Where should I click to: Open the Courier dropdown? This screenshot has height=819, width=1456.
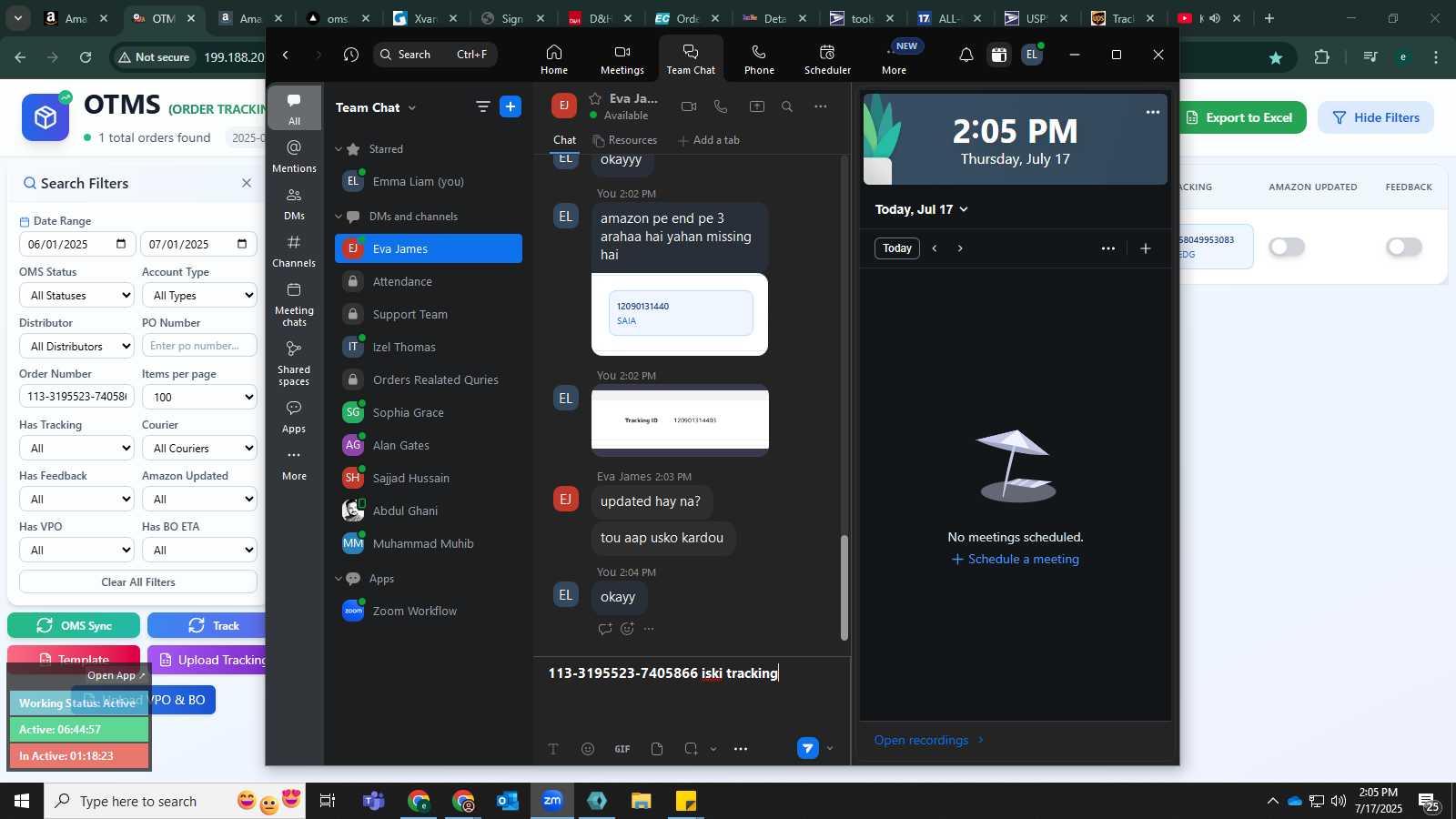pos(199,449)
